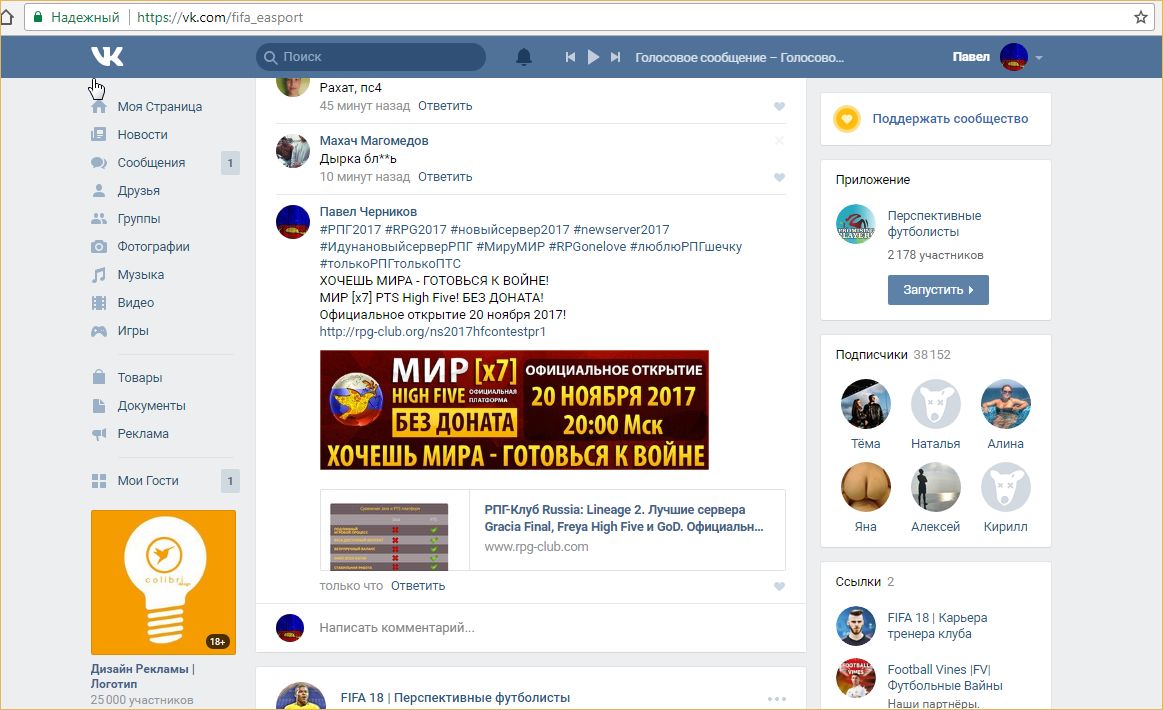Click Махач Магомедов avatar
The width and height of the screenshot is (1163, 710).
293,151
